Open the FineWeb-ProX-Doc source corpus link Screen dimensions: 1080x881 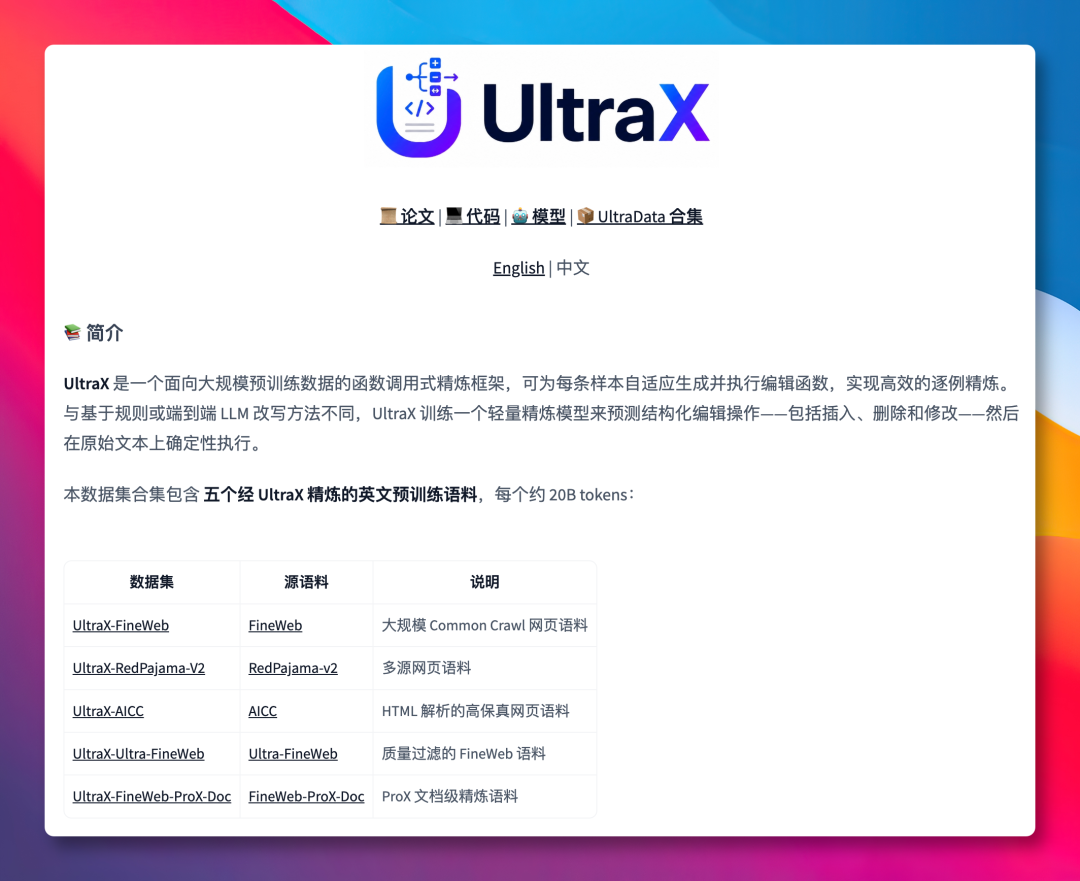point(307,796)
